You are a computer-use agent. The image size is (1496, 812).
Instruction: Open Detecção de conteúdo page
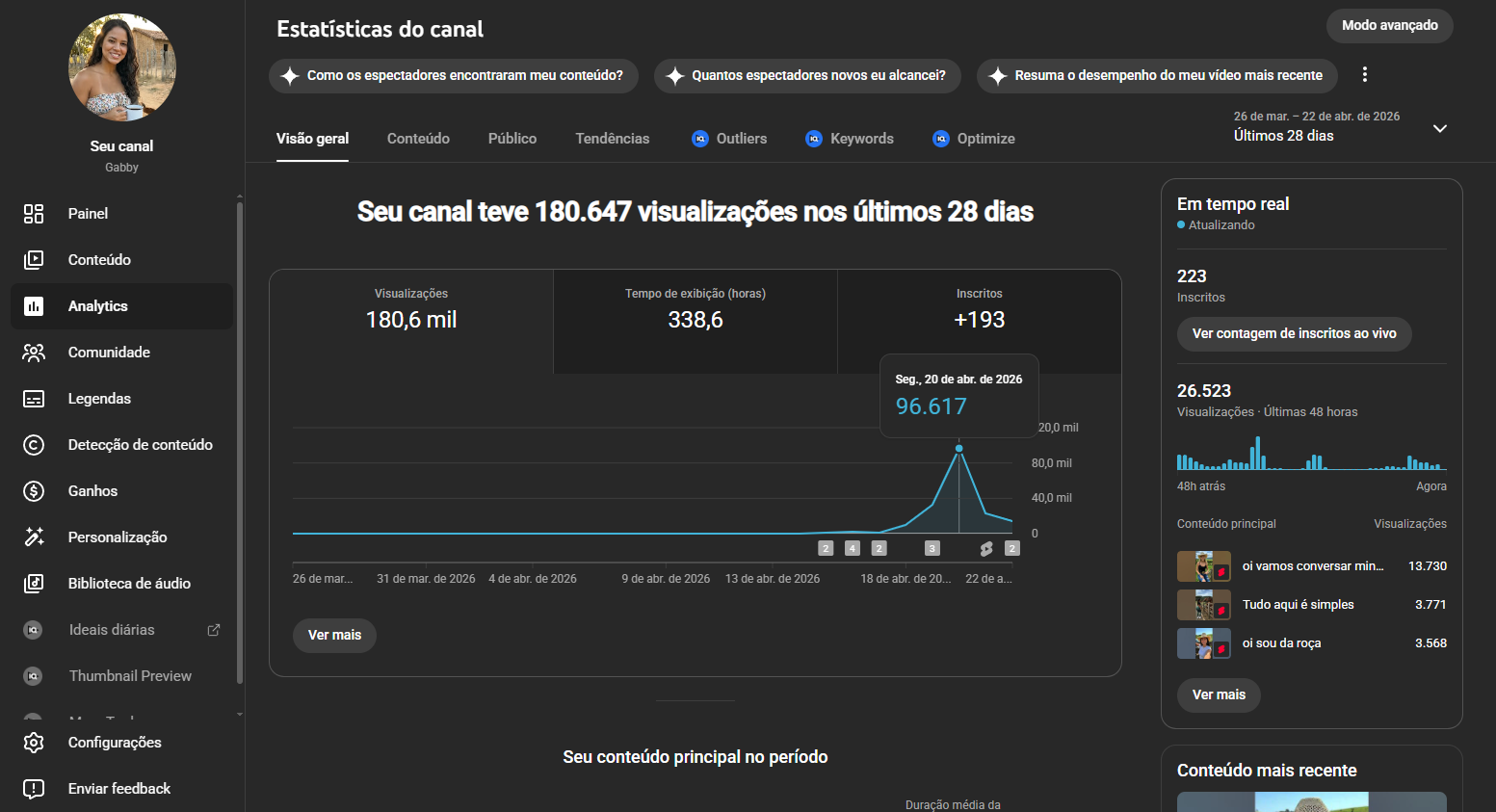pyautogui.click(x=122, y=445)
